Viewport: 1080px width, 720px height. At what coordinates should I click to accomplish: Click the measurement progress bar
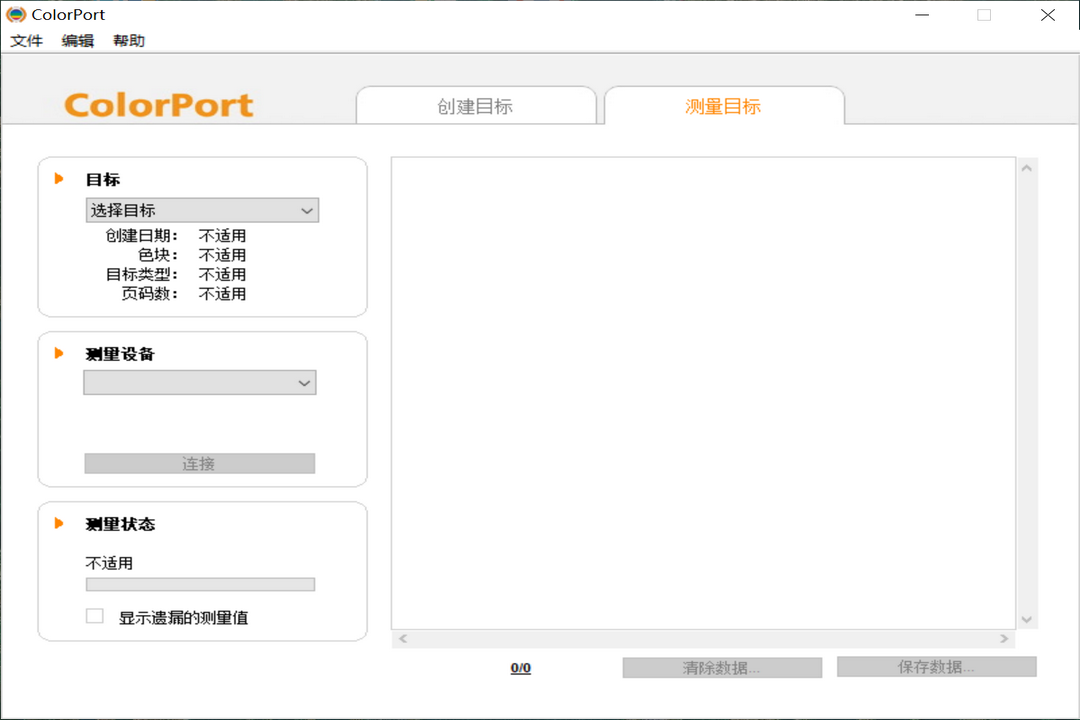[x=199, y=584]
